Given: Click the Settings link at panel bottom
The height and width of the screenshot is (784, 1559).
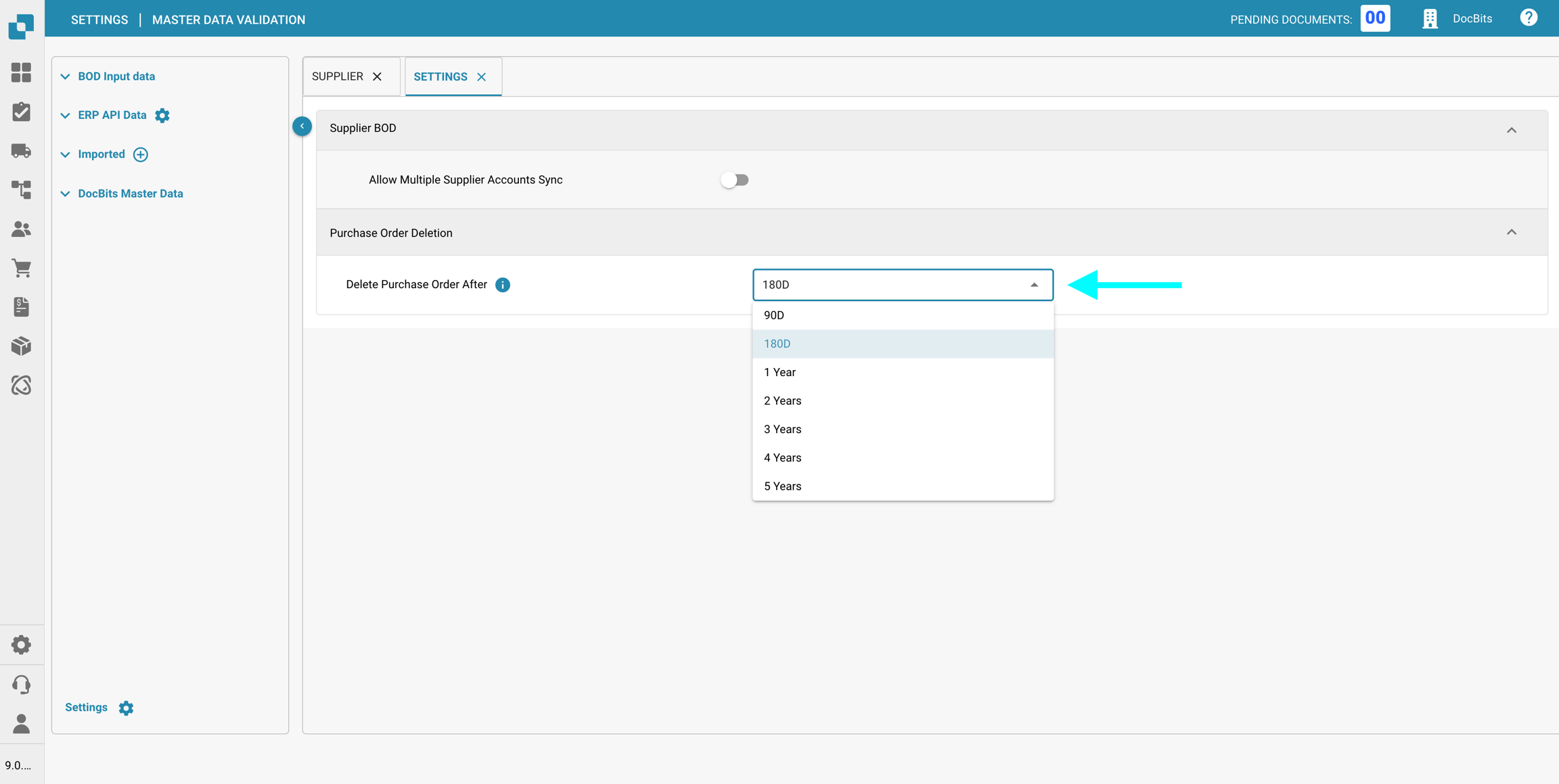Looking at the screenshot, I should coord(87,707).
